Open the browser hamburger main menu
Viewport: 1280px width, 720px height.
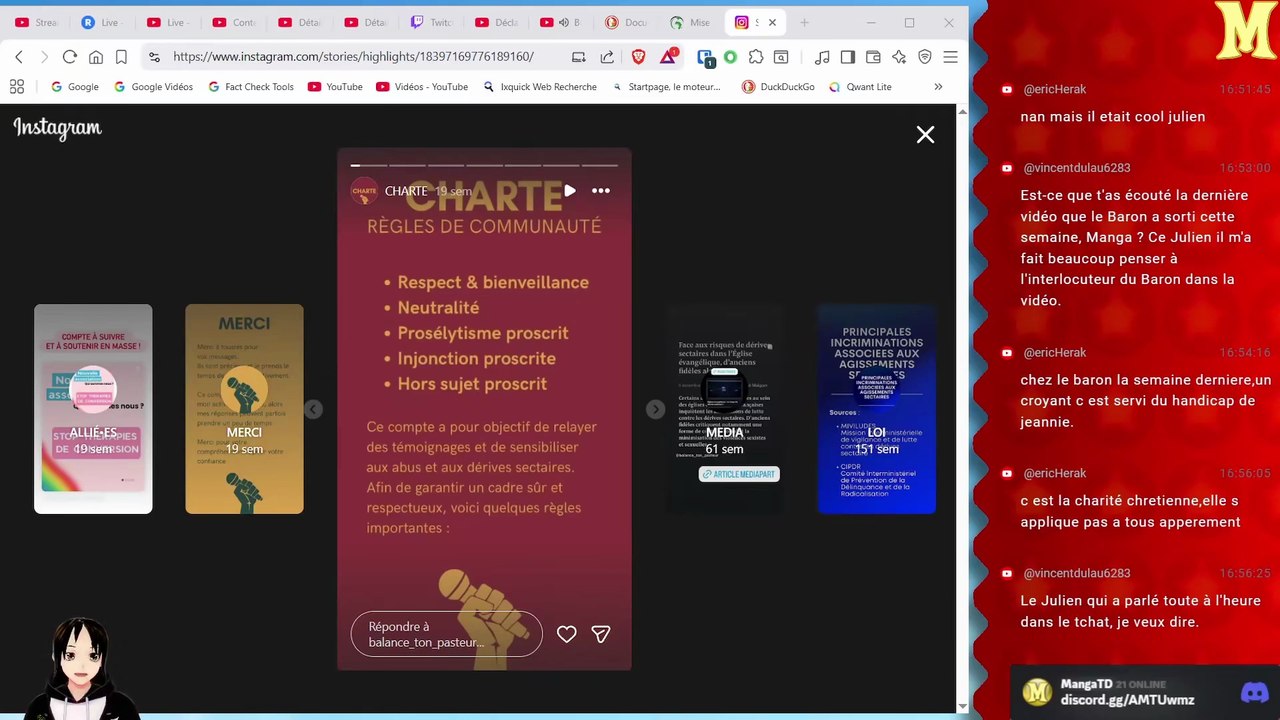(x=950, y=57)
